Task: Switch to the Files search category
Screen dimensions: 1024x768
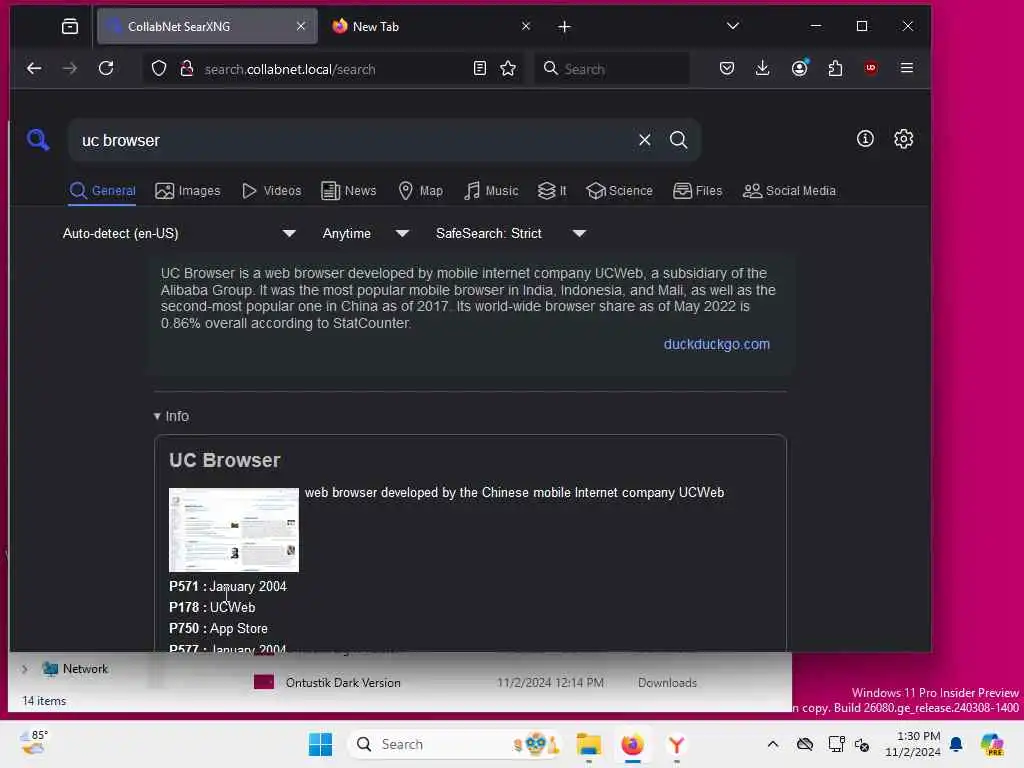Action: point(697,191)
